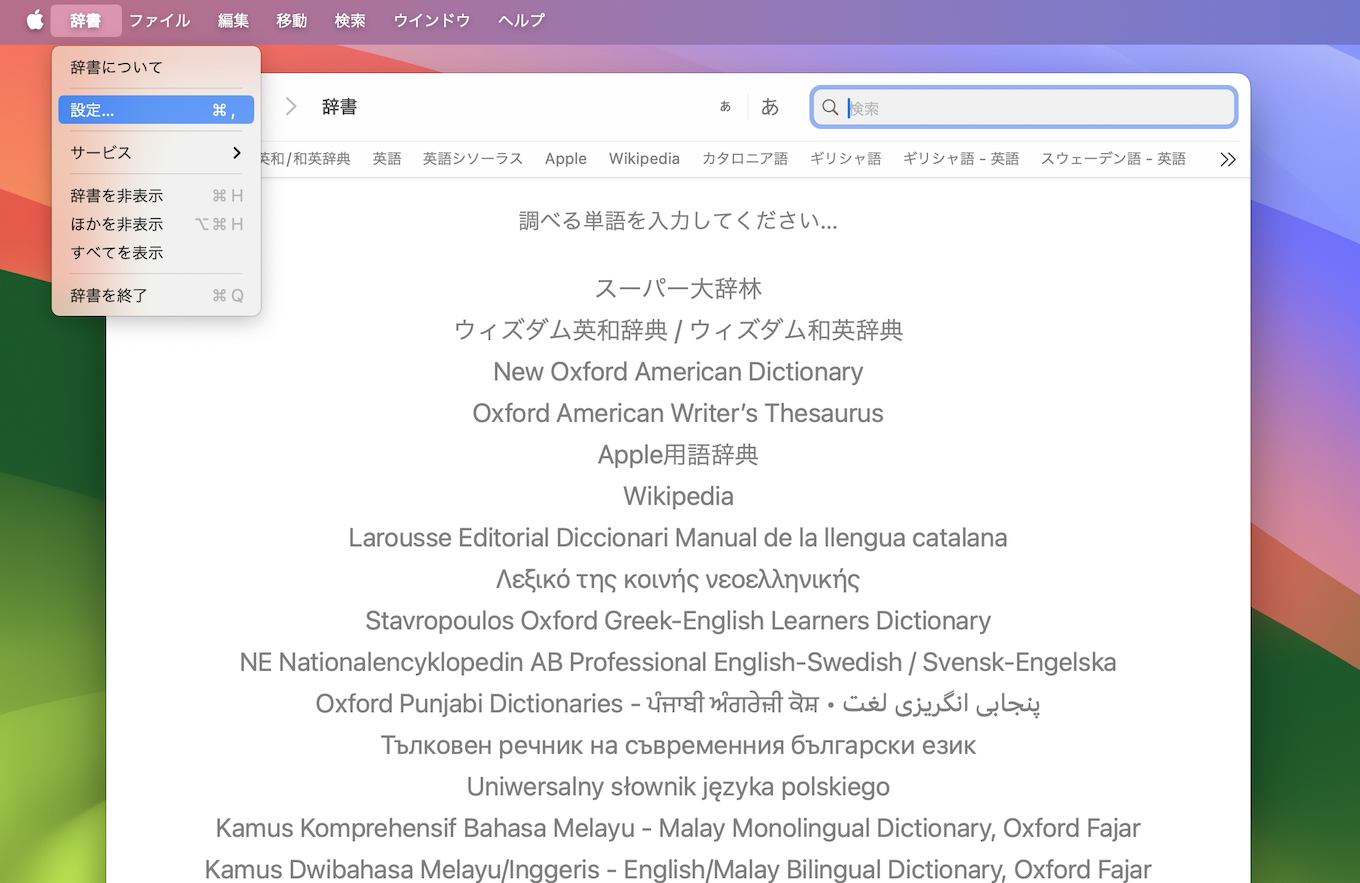Open the 辞書 app menu
Viewport: 1360px width, 883px height.
point(86,20)
